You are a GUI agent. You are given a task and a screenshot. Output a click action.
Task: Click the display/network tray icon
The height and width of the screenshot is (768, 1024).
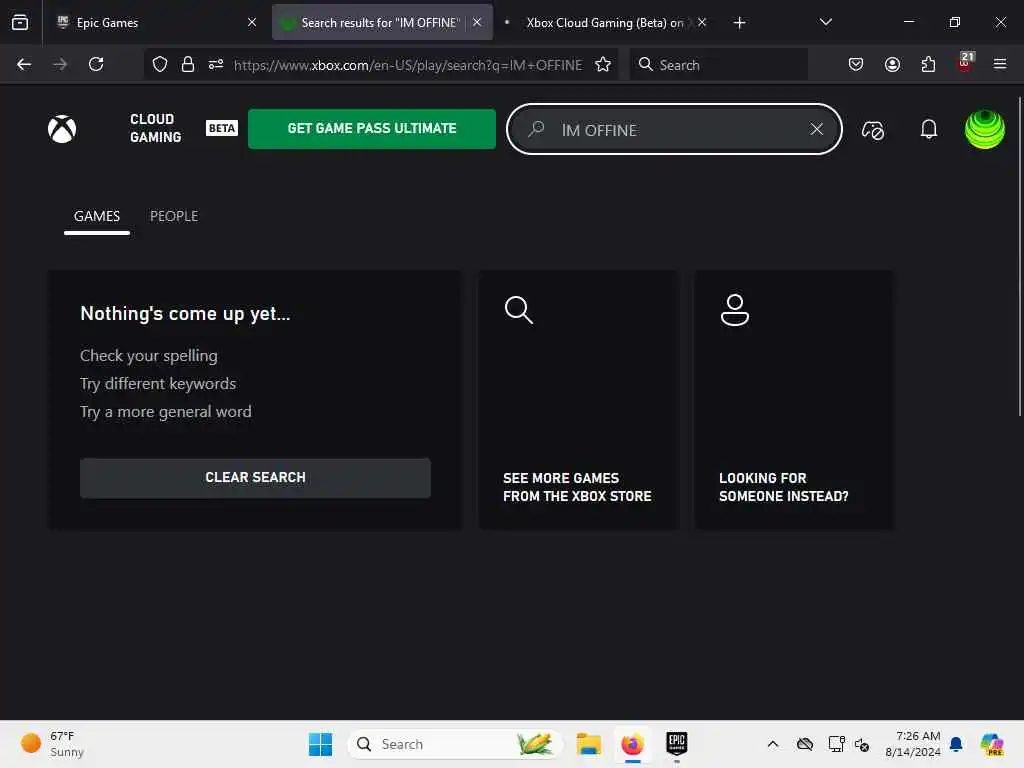pyautogui.click(x=836, y=744)
